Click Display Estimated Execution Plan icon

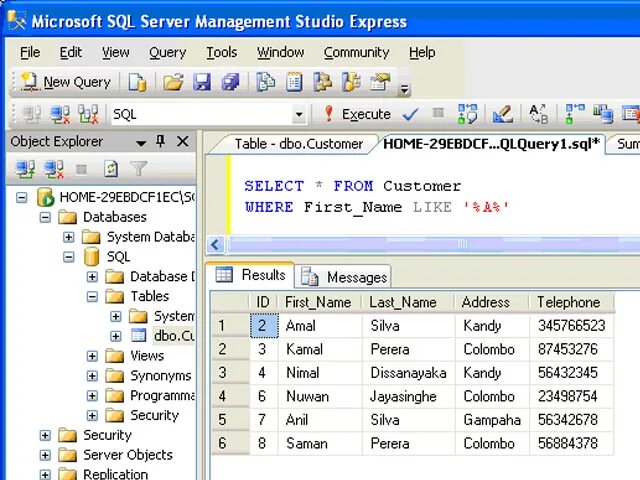coord(467,114)
